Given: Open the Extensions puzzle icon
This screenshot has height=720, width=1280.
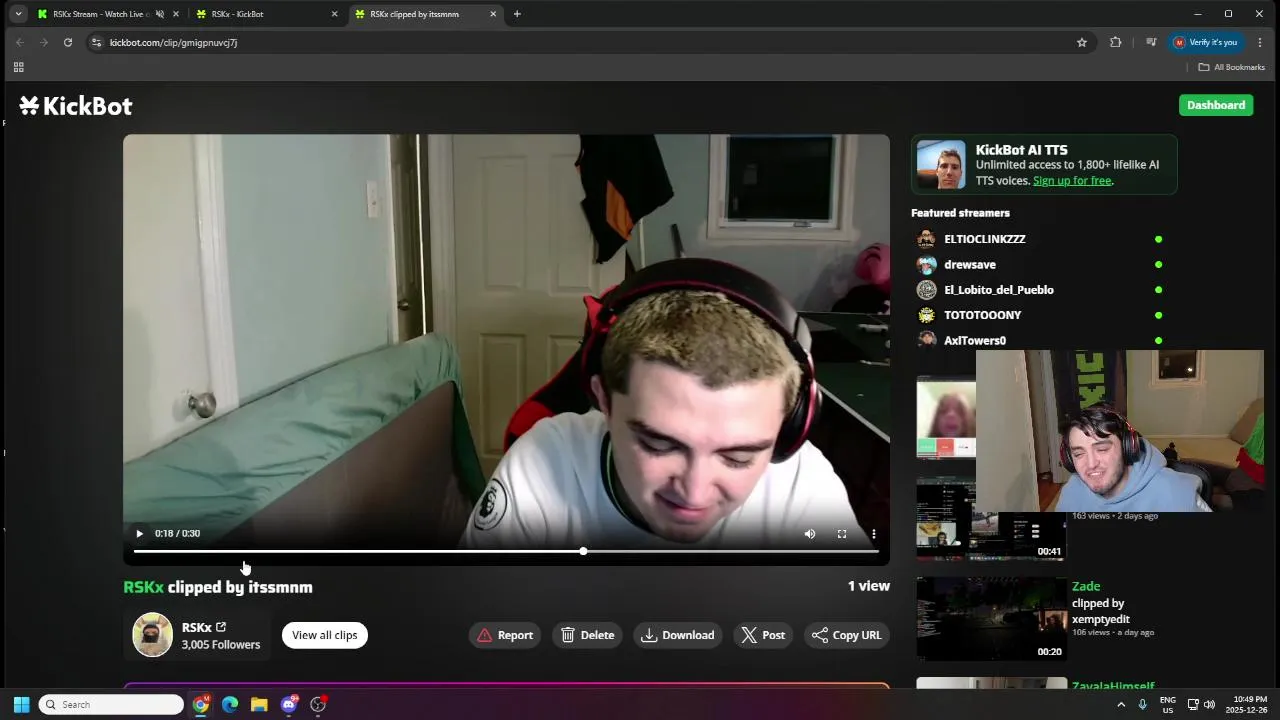Looking at the screenshot, I should [x=1116, y=42].
